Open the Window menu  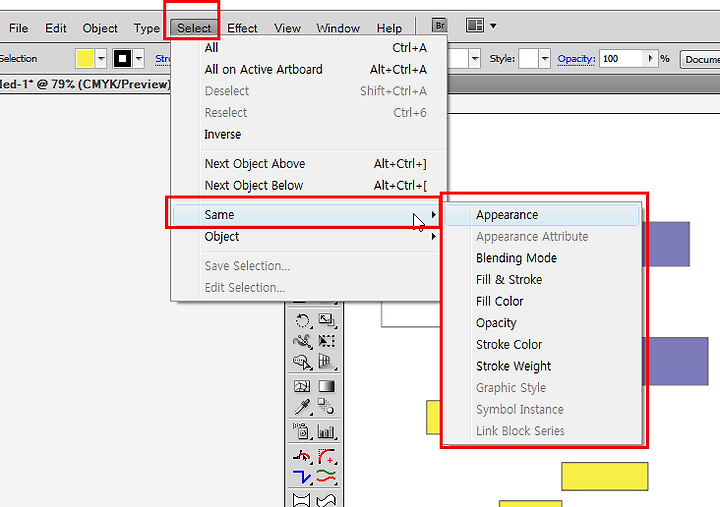point(338,28)
